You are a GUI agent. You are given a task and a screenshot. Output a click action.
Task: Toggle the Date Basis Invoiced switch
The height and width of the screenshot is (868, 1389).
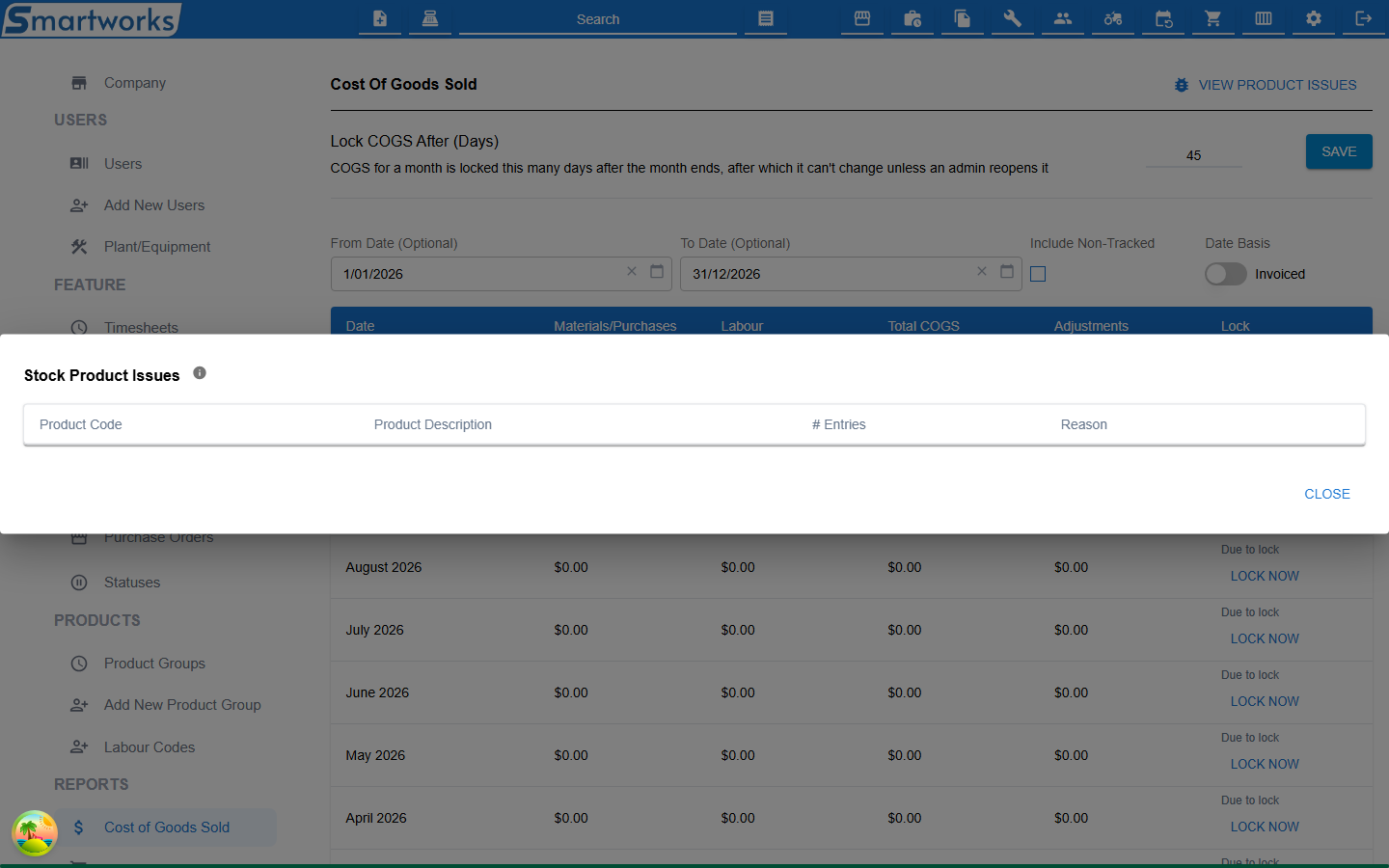tap(1225, 274)
